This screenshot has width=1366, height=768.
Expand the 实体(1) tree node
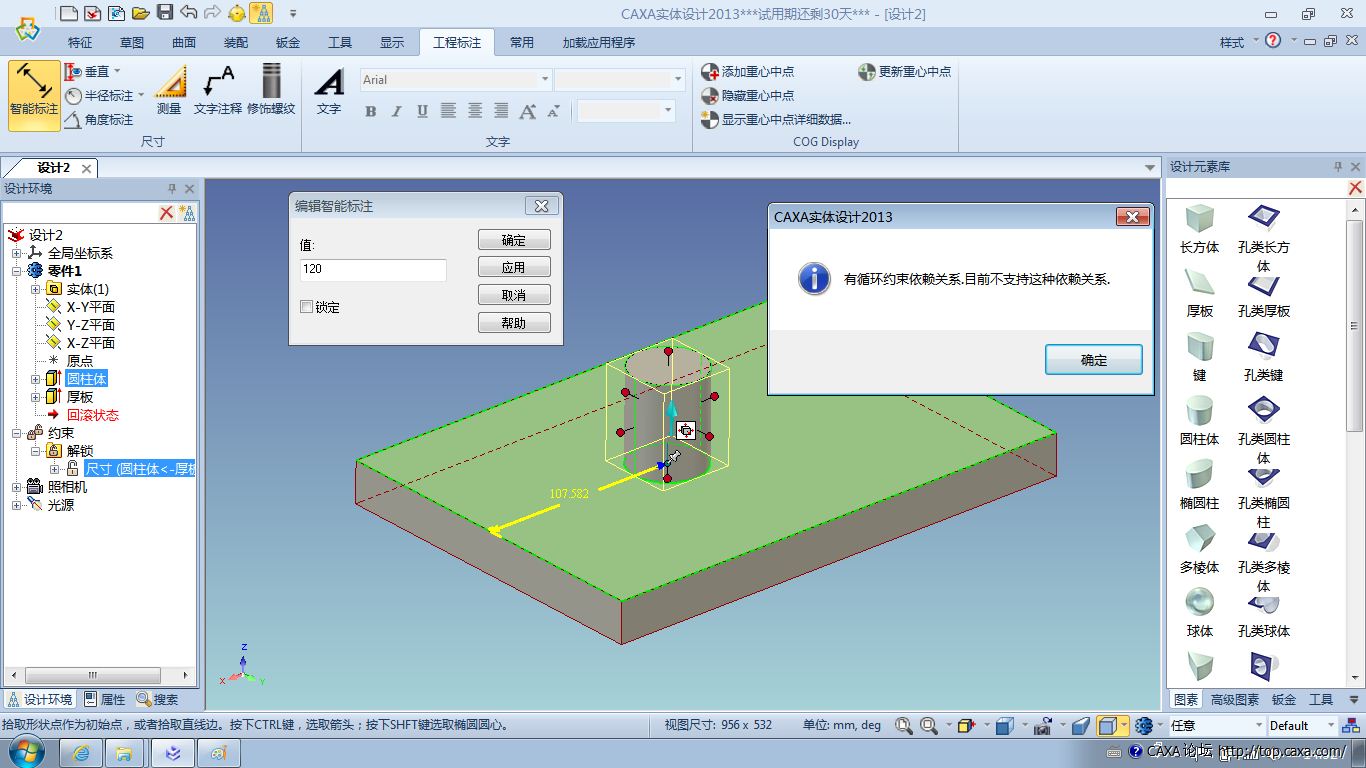(35, 289)
